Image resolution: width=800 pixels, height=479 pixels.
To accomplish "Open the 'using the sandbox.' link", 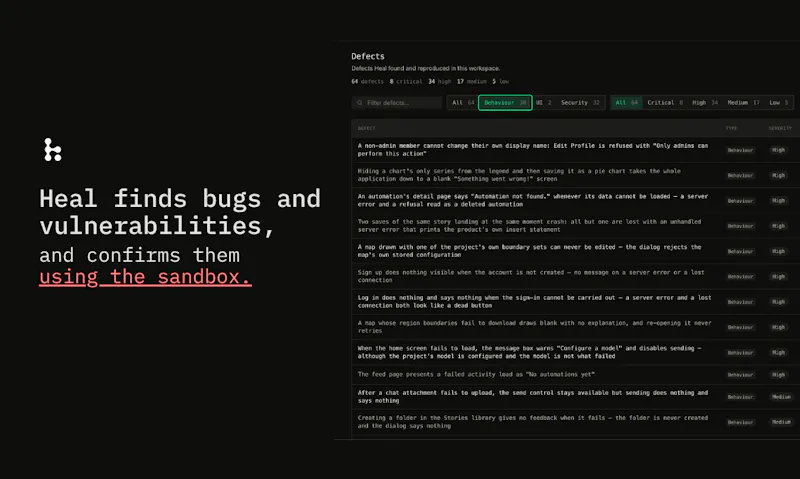I will (x=145, y=277).
